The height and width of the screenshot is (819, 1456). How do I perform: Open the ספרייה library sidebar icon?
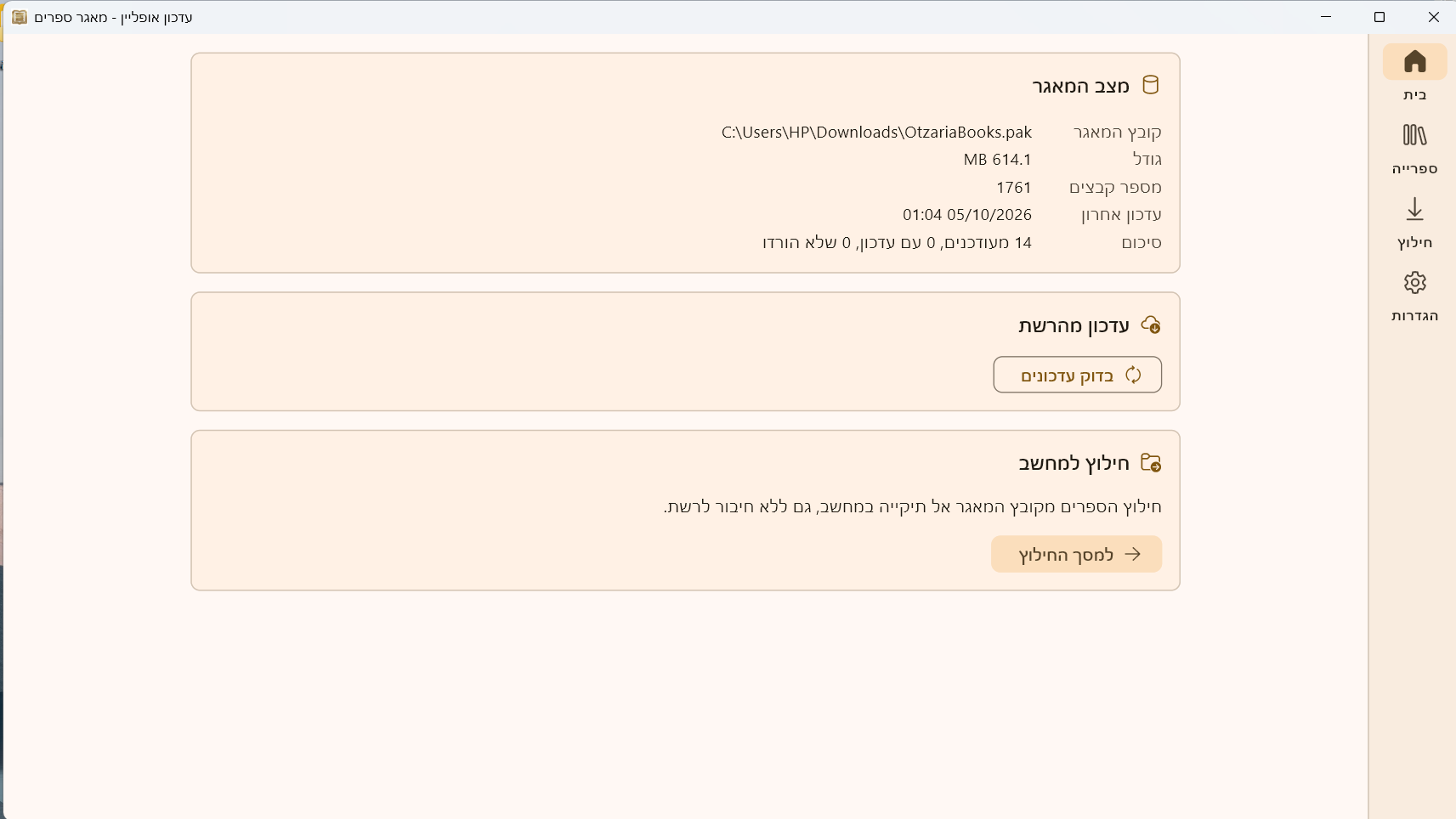tap(1414, 135)
